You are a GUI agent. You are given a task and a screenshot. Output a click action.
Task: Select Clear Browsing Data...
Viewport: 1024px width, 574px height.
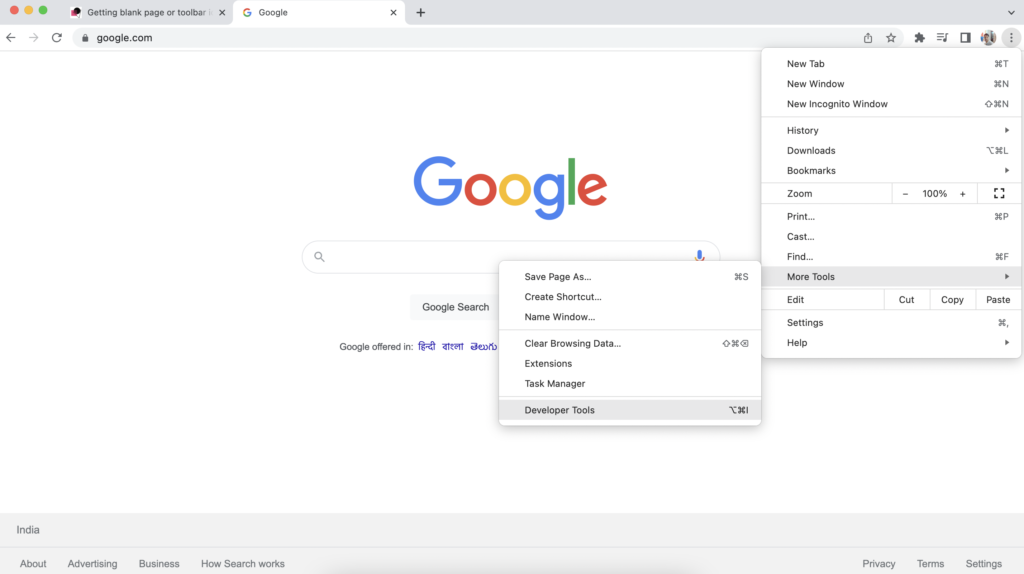pyautogui.click(x=630, y=343)
